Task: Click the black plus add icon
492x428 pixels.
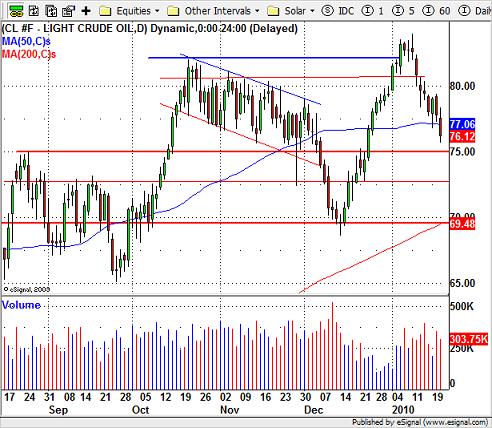Action: click(x=86, y=11)
